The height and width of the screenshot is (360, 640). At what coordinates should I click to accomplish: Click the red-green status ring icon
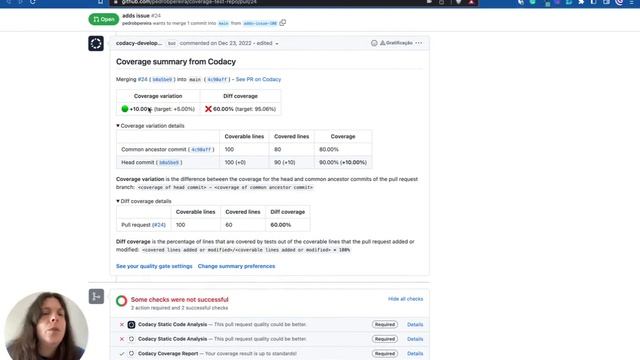(122, 301)
